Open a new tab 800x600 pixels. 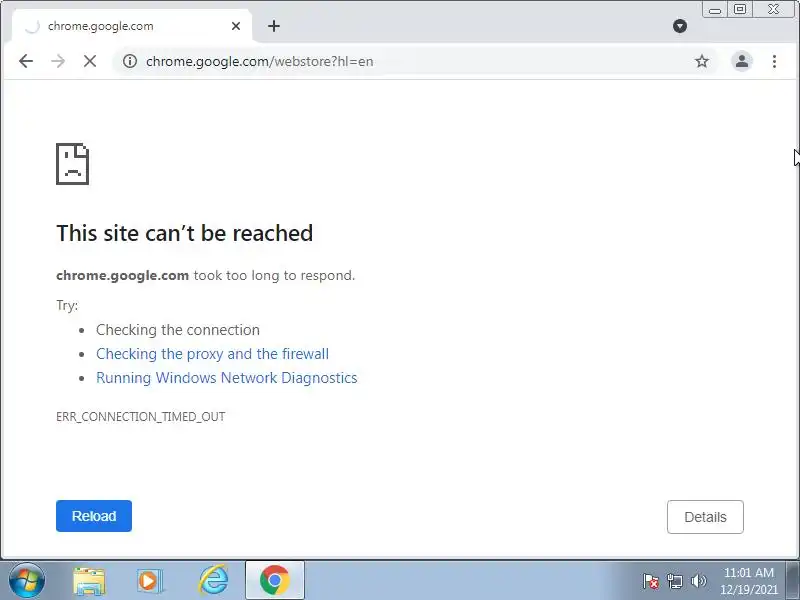[x=274, y=26]
